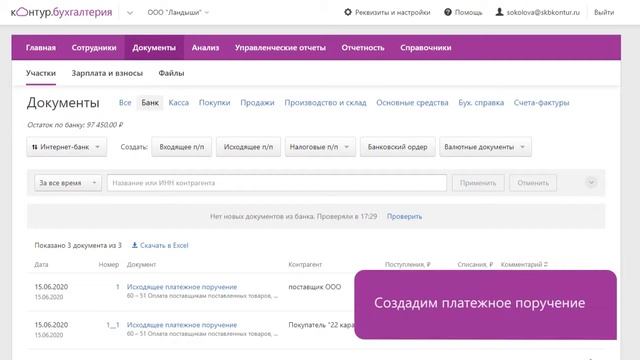The height and width of the screenshot is (360, 640).
Task: Click the Отменить filter button
Action: (533, 183)
